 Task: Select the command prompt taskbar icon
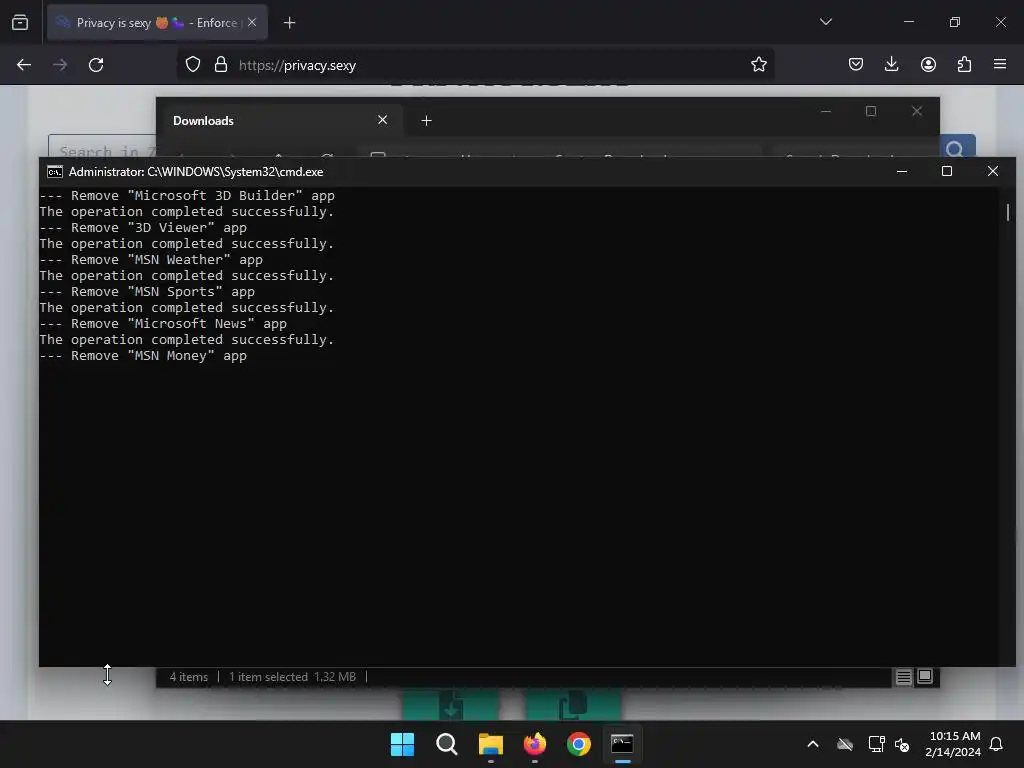tap(622, 744)
